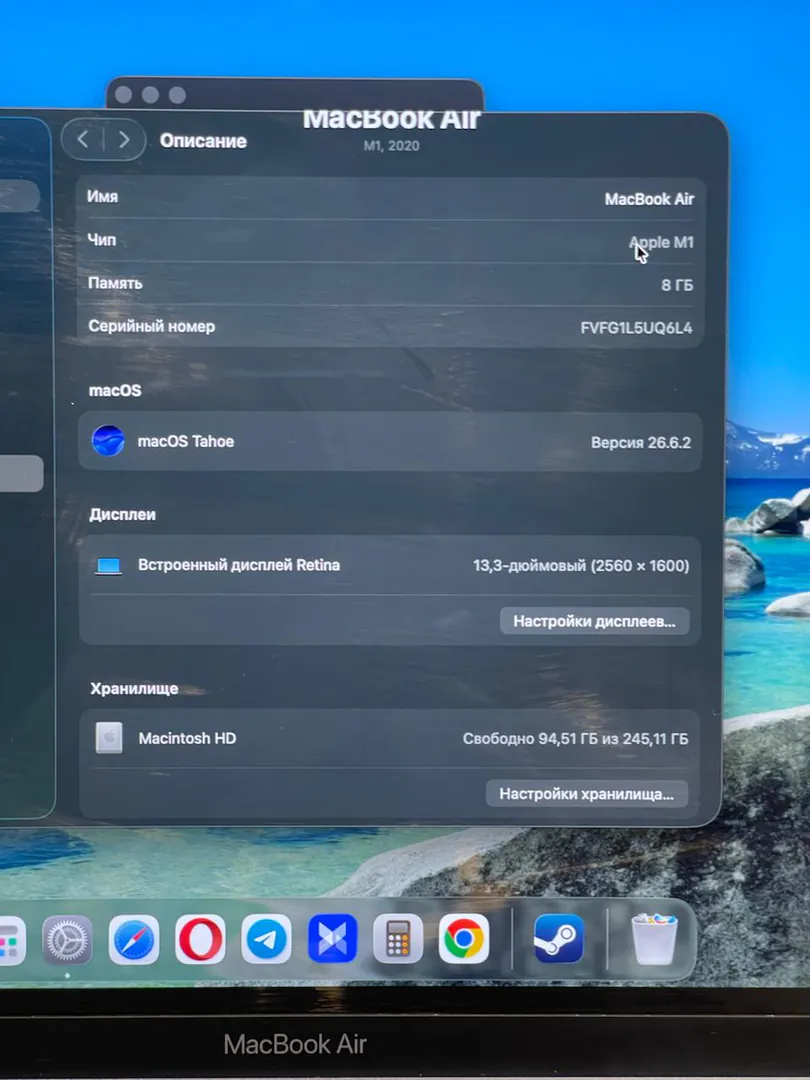Click the "Имя" row label
Screen dimensions: 810x1080
103,197
